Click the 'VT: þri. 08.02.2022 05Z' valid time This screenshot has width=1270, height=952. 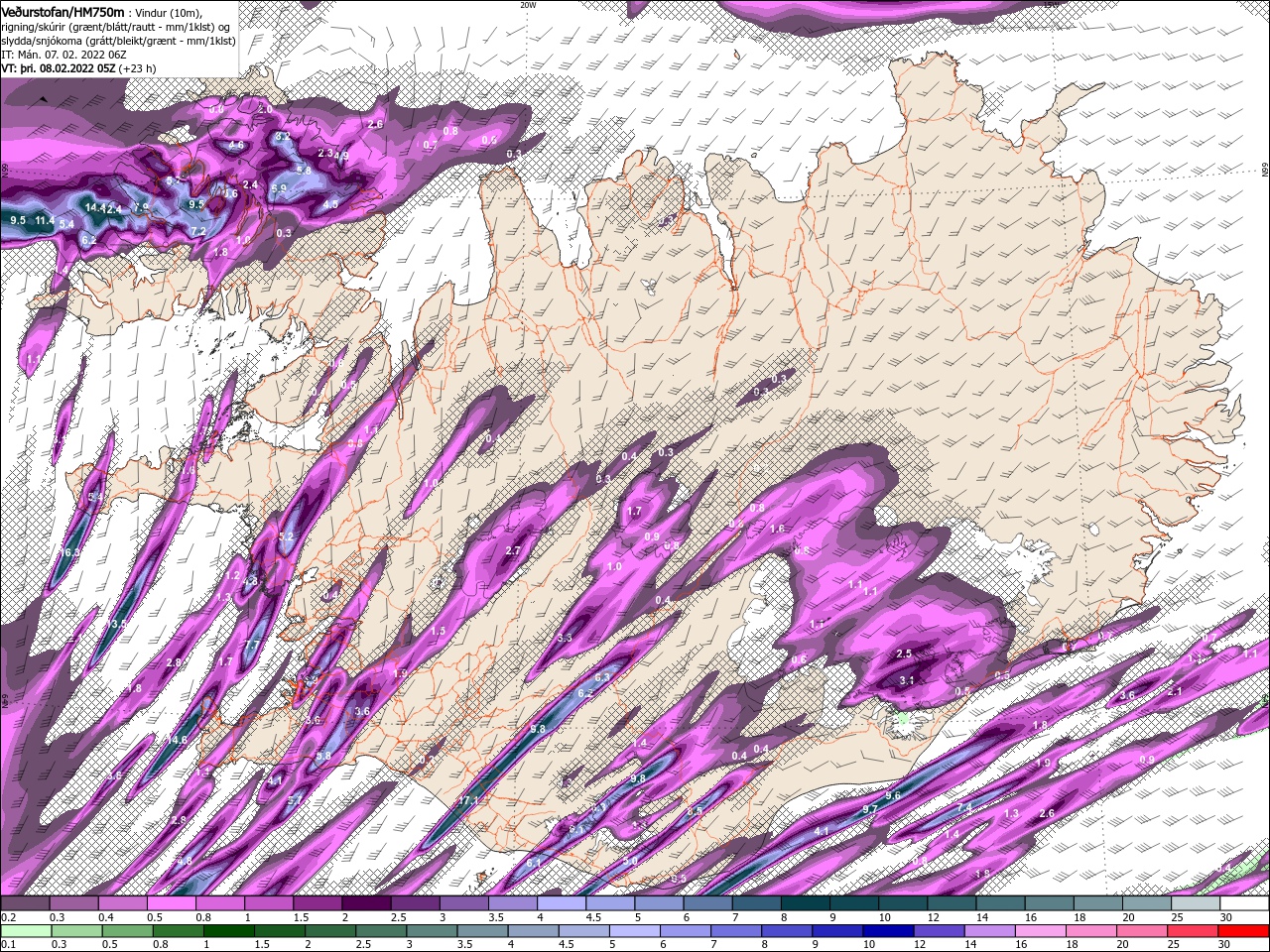60,67
